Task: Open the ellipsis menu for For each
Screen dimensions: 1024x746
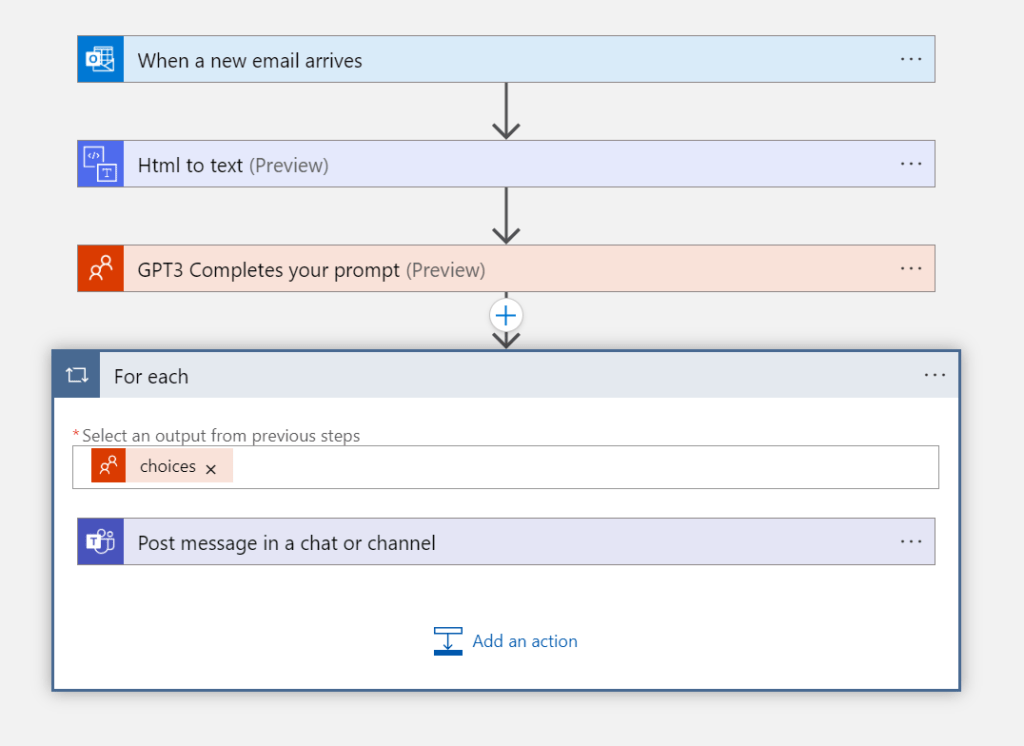Action: point(935,375)
